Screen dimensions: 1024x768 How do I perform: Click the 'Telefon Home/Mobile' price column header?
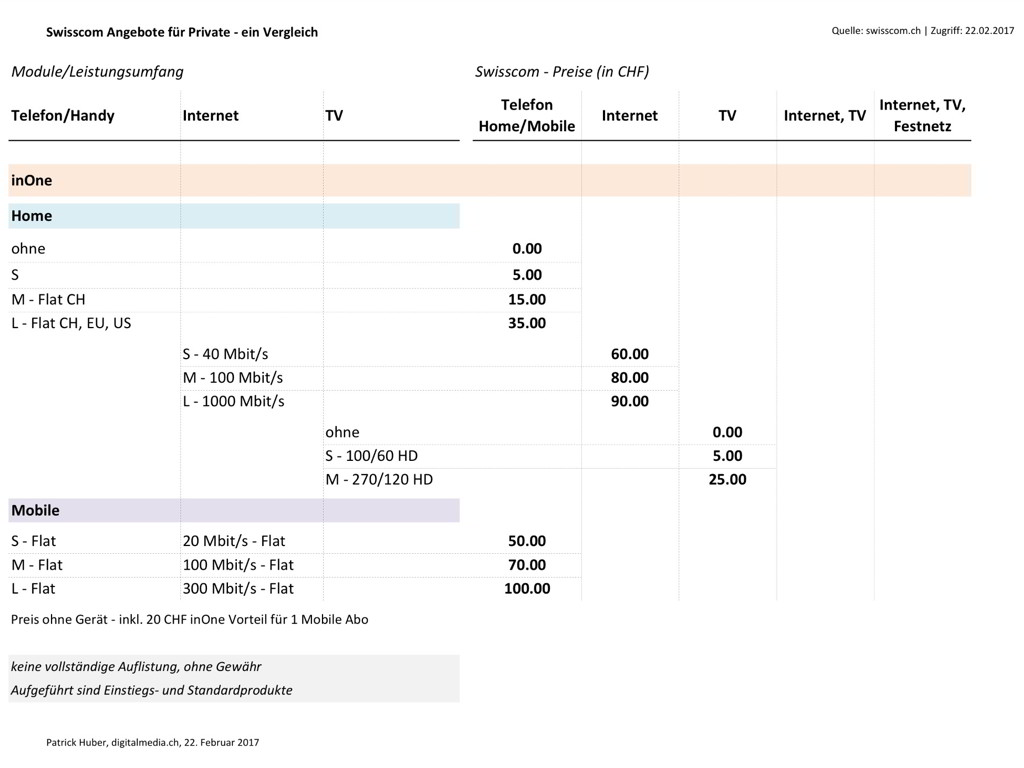coord(526,116)
